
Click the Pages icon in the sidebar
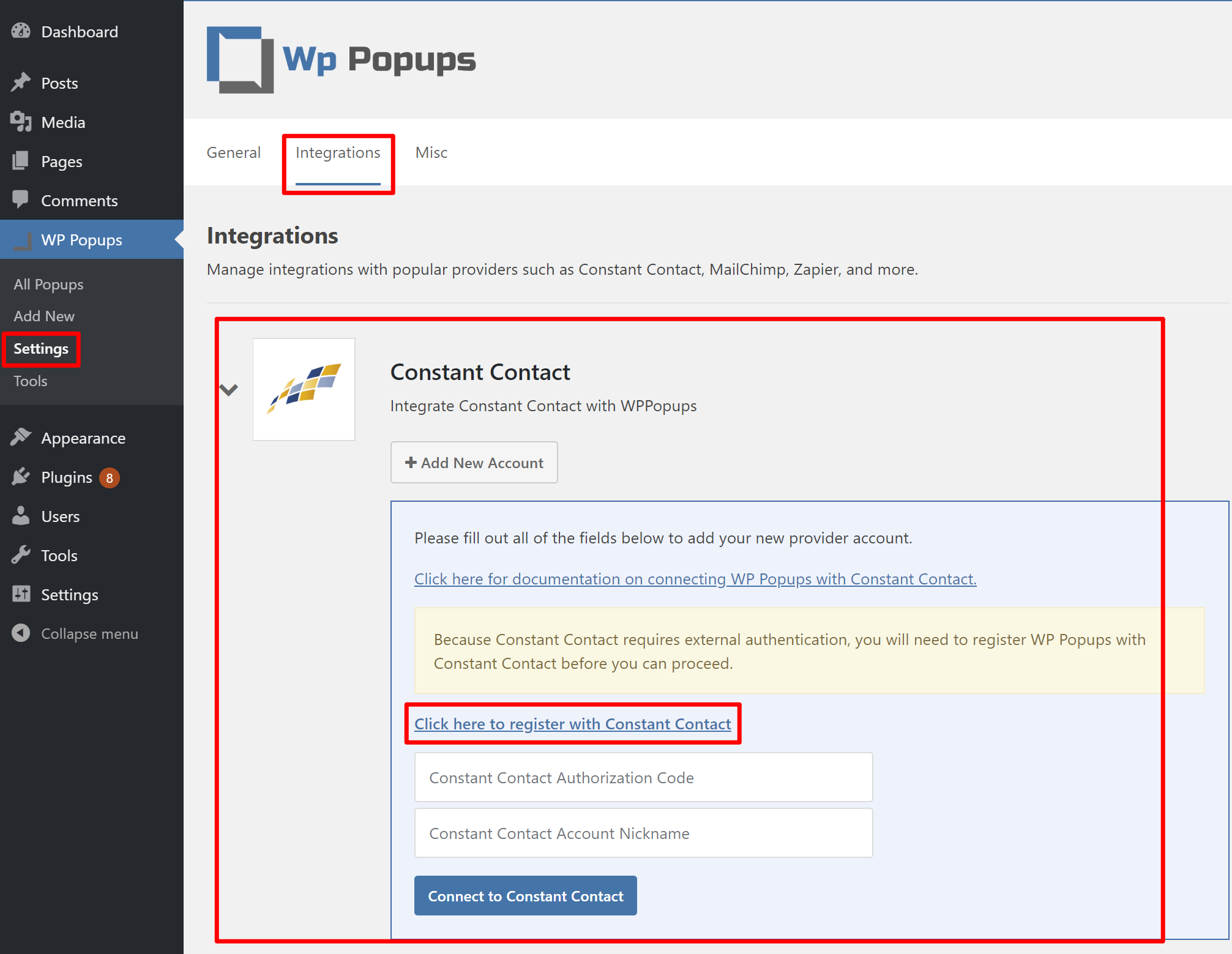pos(21,161)
